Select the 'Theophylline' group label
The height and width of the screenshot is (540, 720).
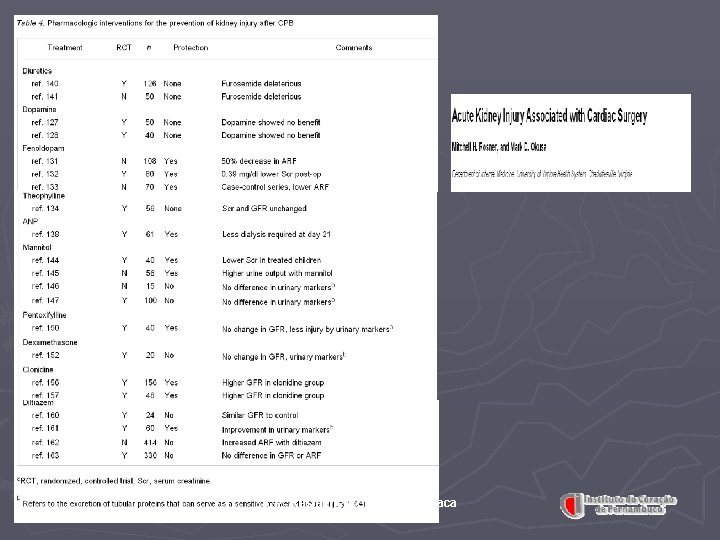[x=44, y=196]
